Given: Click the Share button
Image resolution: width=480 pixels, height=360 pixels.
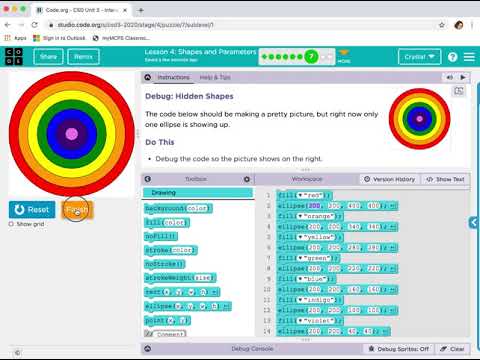Looking at the screenshot, I should point(48,57).
